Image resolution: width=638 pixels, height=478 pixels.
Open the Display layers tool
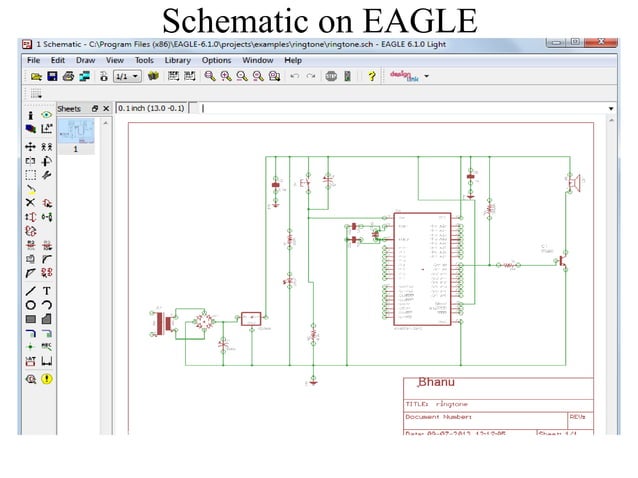[31, 129]
